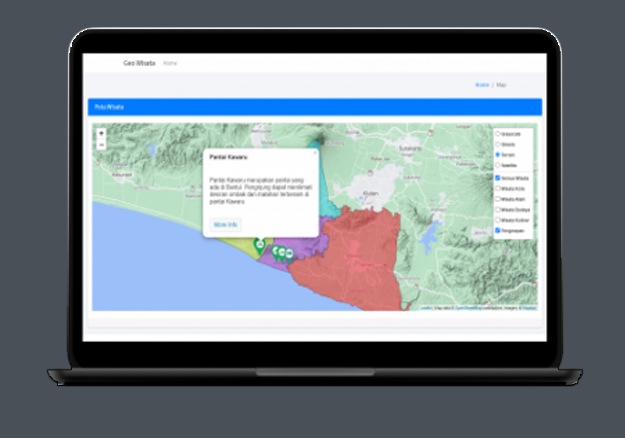
Task: Enable the Wisata Alam layer checkbox
Action: point(498,199)
